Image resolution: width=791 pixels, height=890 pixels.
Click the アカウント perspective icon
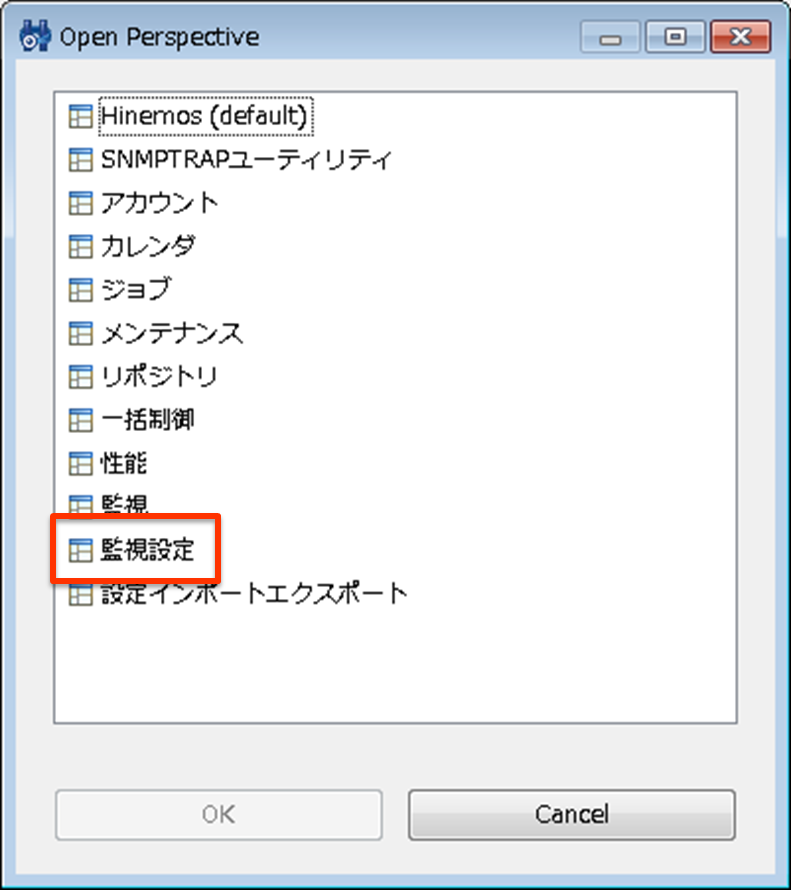tap(80, 203)
